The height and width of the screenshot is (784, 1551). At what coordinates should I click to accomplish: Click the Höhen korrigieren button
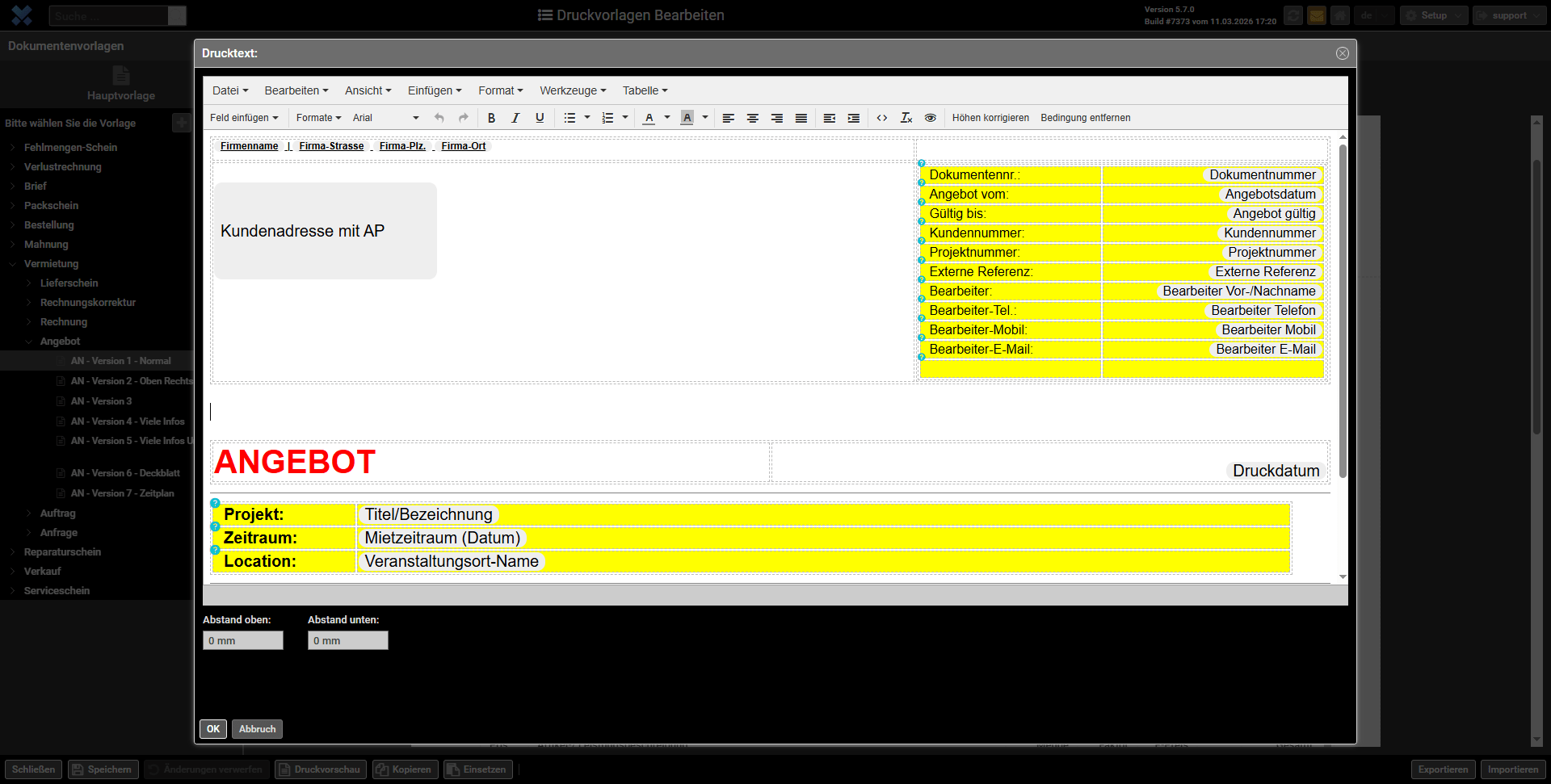[x=990, y=118]
